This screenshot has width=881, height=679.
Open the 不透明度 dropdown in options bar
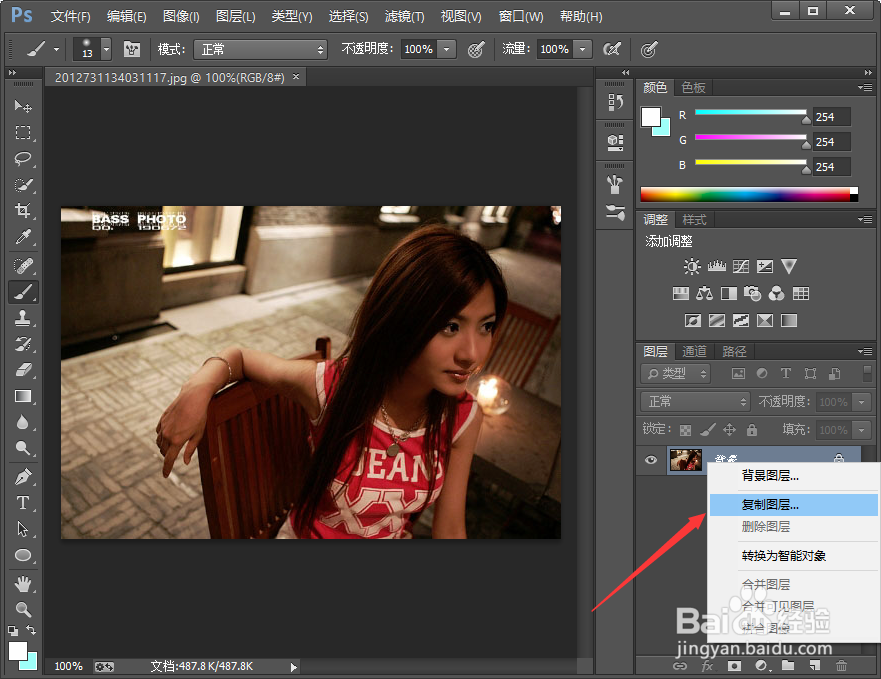(447, 48)
